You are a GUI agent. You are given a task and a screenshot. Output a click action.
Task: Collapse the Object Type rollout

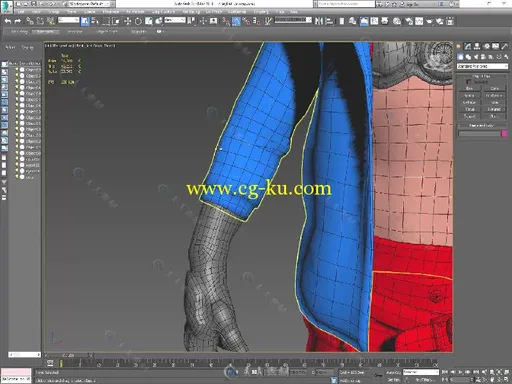point(481,76)
